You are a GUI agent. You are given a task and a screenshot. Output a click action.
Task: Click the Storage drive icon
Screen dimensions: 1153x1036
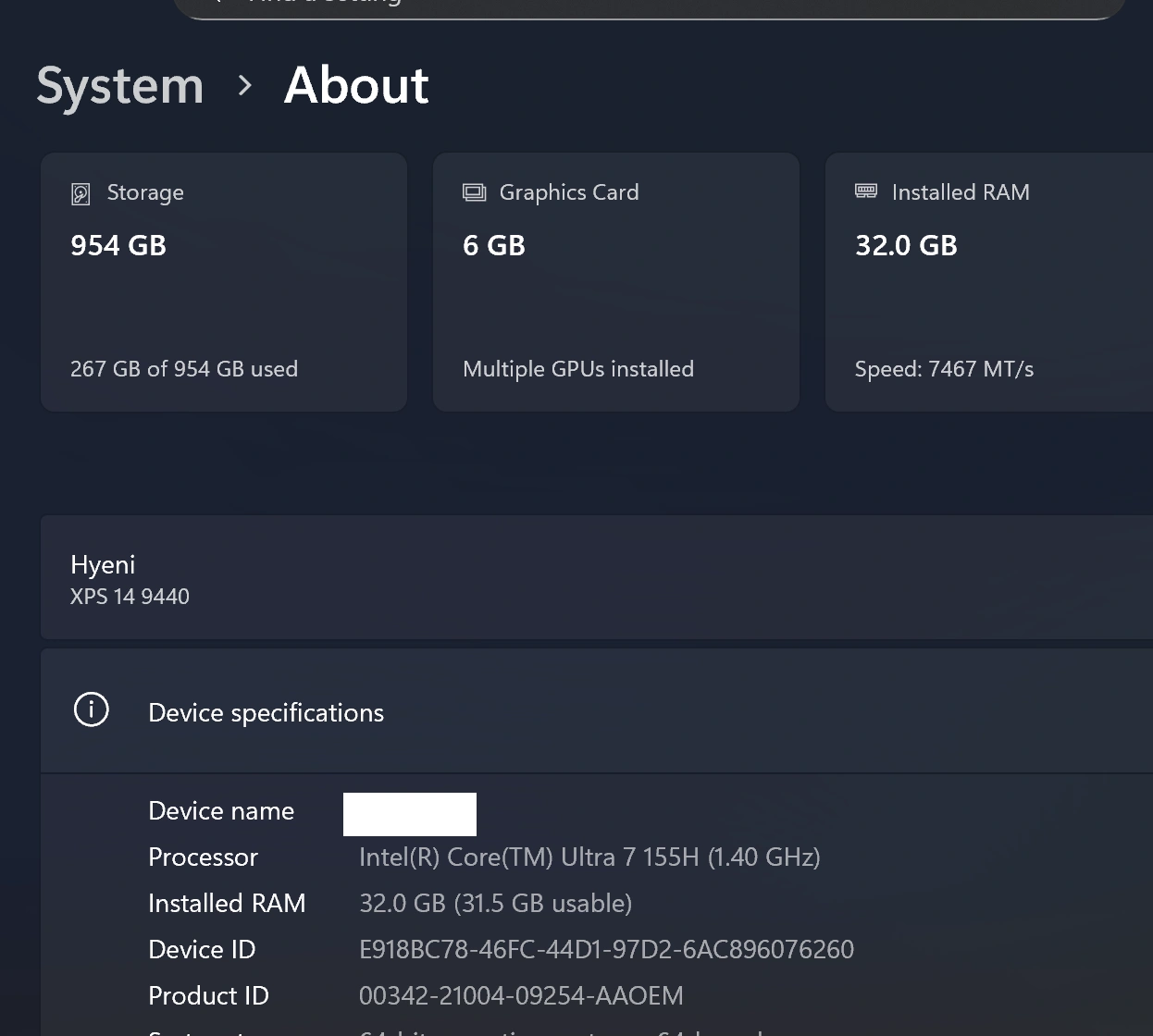click(81, 193)
